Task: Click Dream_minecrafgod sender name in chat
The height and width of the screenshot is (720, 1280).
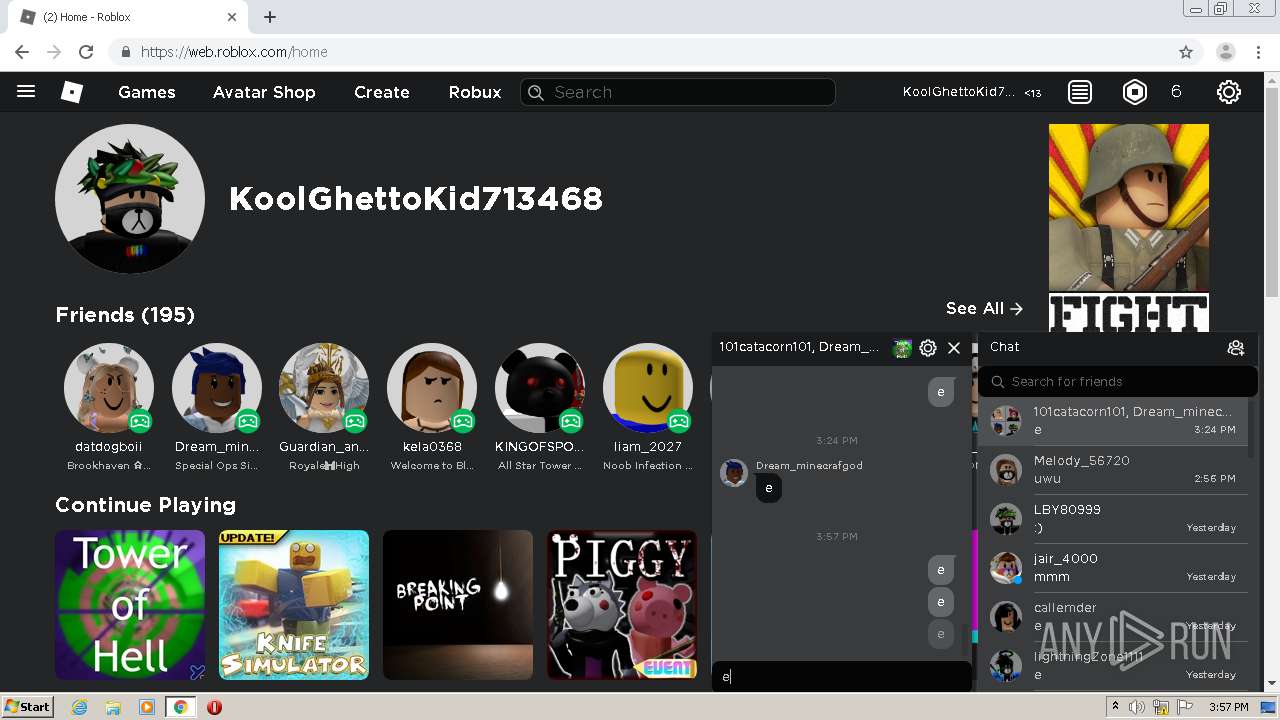Action: pos(809,465)
